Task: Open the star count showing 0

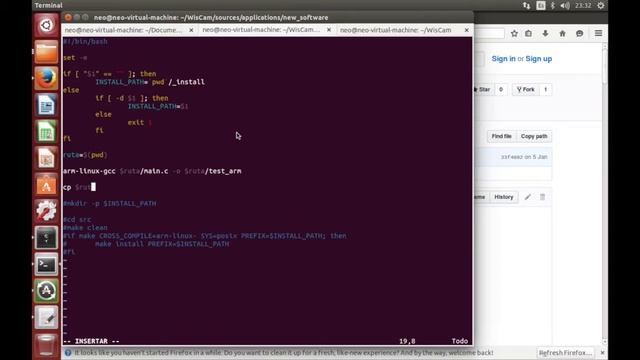Action: [501, 89]
